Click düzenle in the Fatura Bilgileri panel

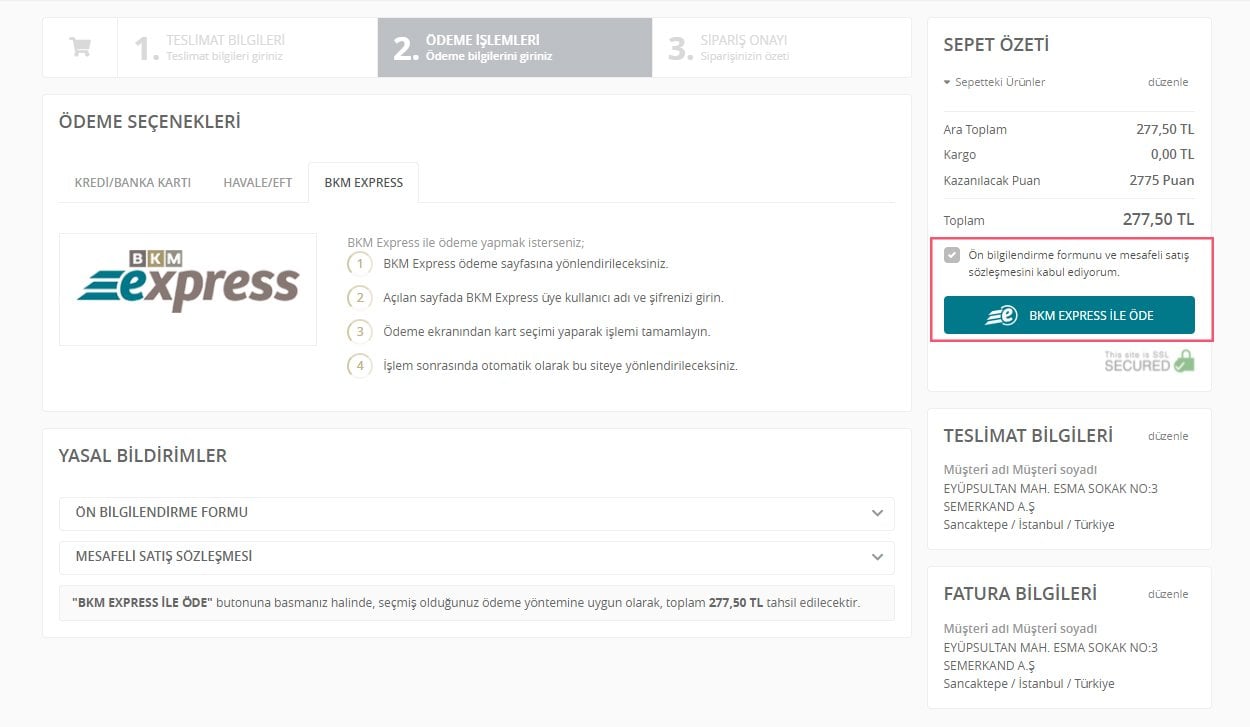[1167, 594]
